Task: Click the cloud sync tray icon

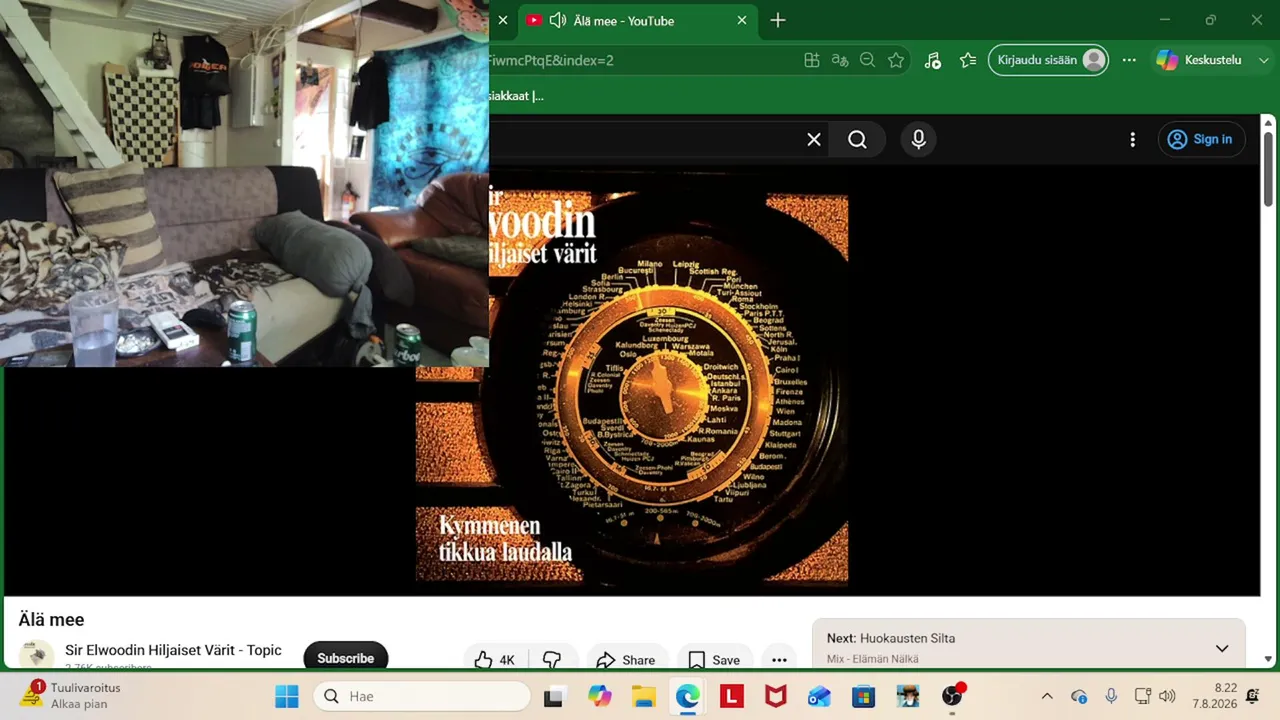Action: click(1079, 696)
